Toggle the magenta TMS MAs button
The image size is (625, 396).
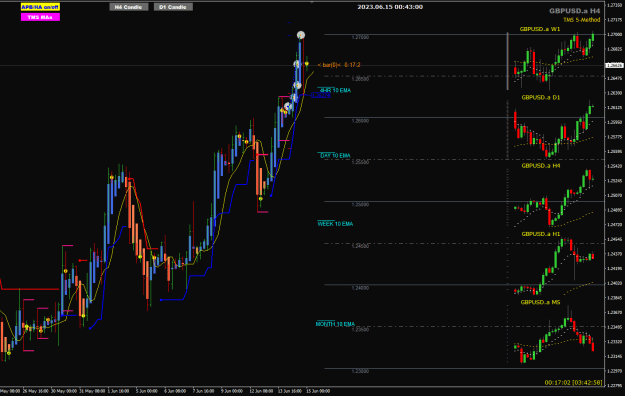click(40, 17)
